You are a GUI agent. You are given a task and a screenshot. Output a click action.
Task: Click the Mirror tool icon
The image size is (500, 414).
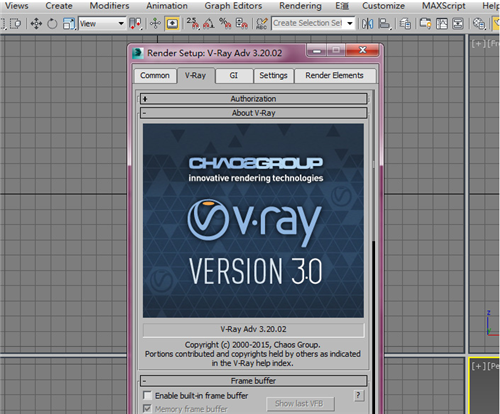click(x=367, y=24)
